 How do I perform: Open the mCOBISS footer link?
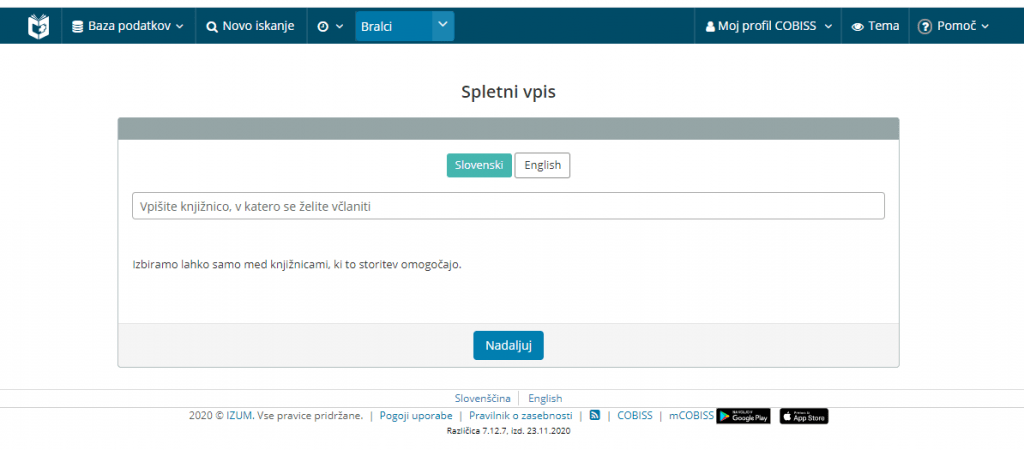click(692, 415)
